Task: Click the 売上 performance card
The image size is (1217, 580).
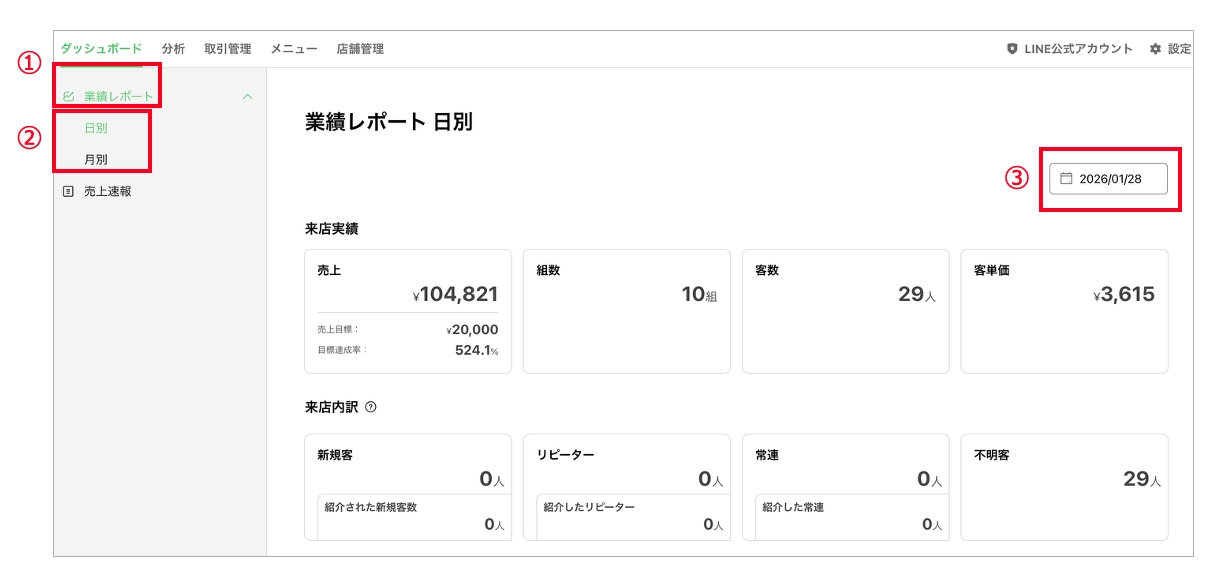Action: pyautogui.click(x=406, y=310)
